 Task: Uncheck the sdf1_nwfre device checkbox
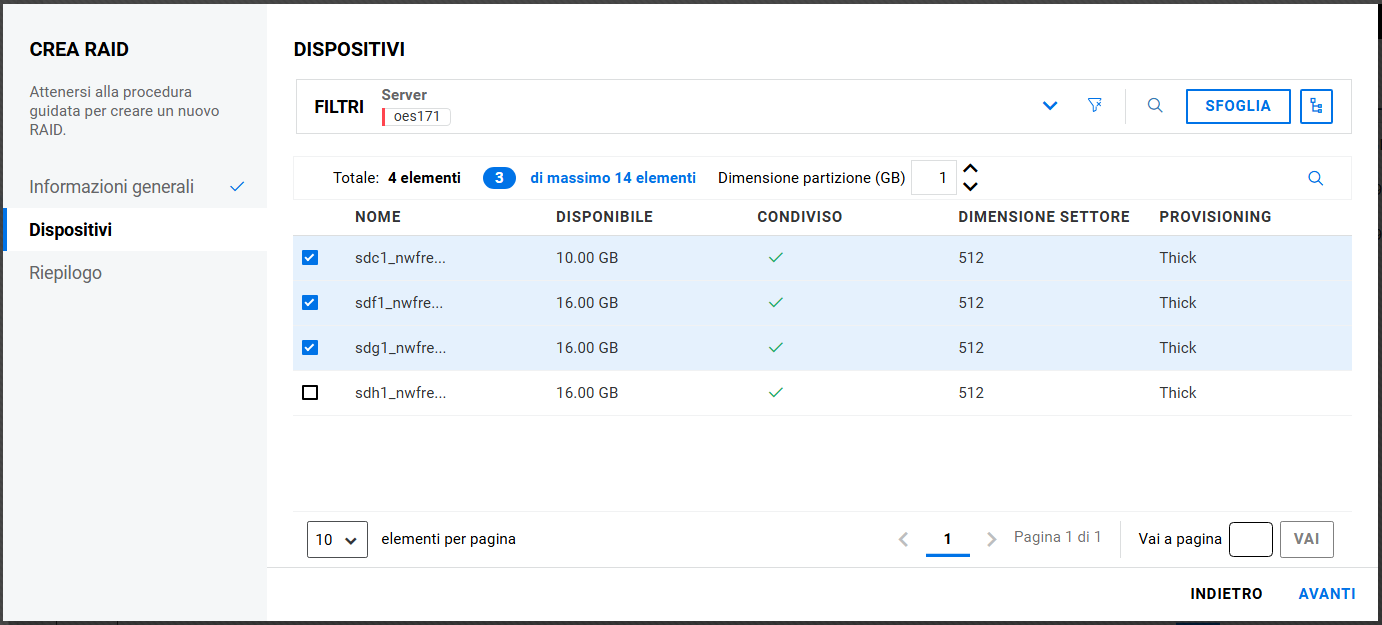310,303
